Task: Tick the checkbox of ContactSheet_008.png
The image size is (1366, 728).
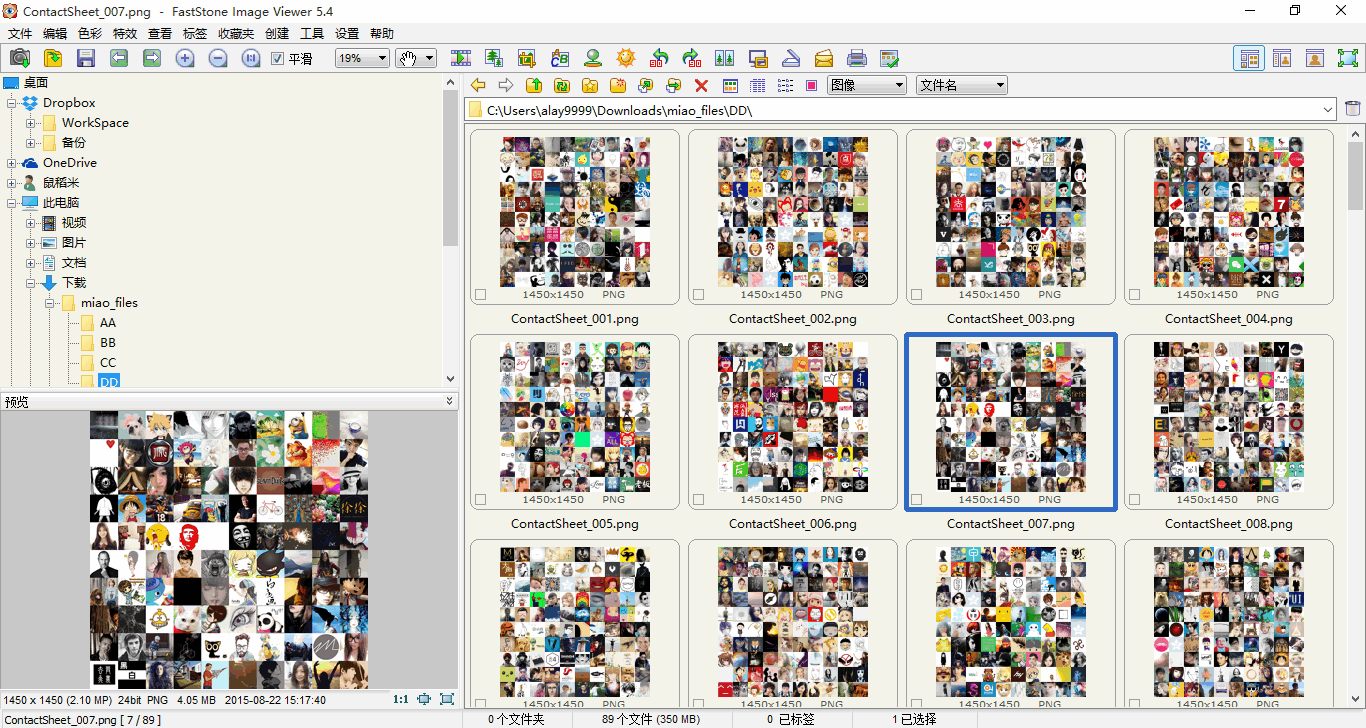Action: (1134, 500)
